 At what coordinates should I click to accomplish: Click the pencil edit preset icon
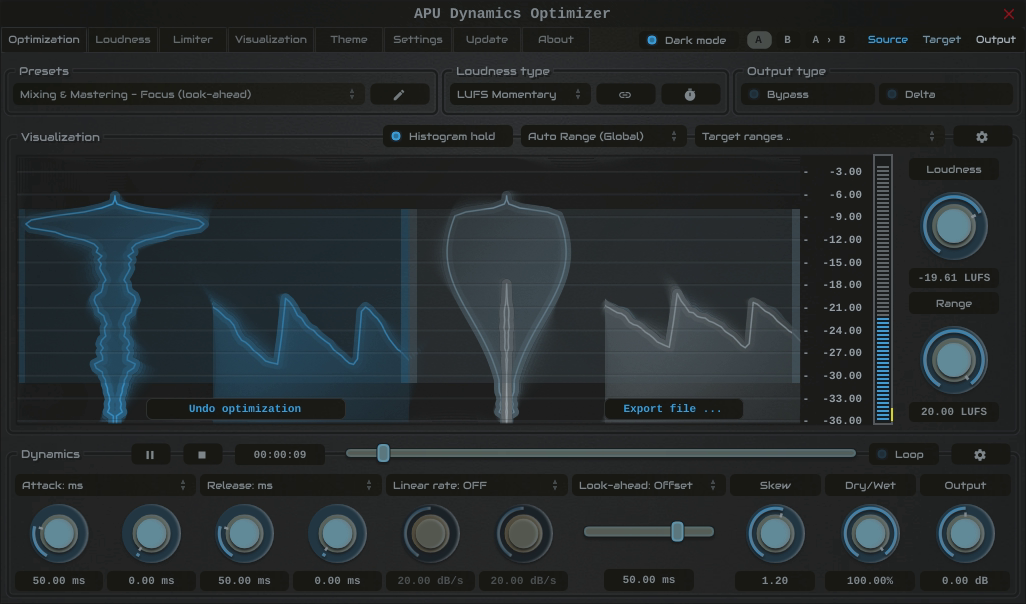coord(399,95)
